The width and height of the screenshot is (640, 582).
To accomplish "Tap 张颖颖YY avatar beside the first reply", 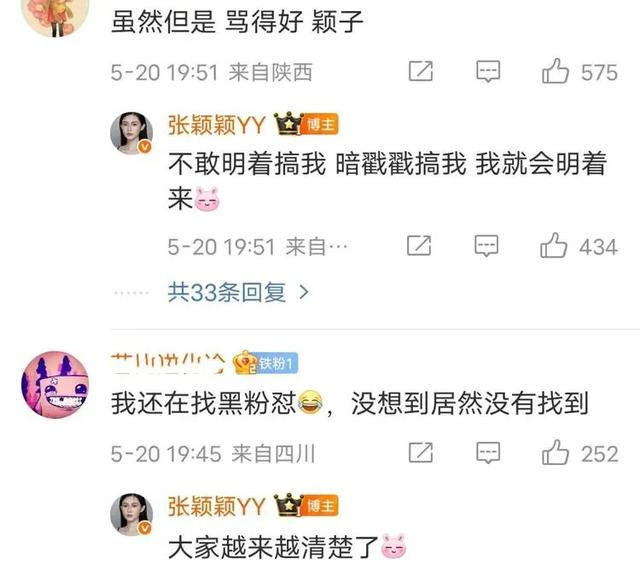I will (x=131, y=133).
